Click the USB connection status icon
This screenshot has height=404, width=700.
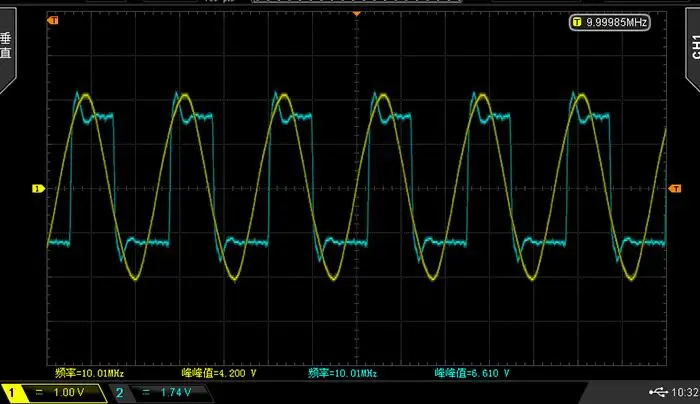(658, 392)
